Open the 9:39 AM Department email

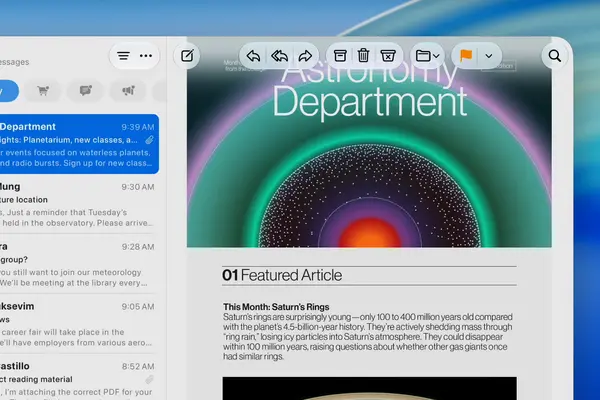pos(78,144)
